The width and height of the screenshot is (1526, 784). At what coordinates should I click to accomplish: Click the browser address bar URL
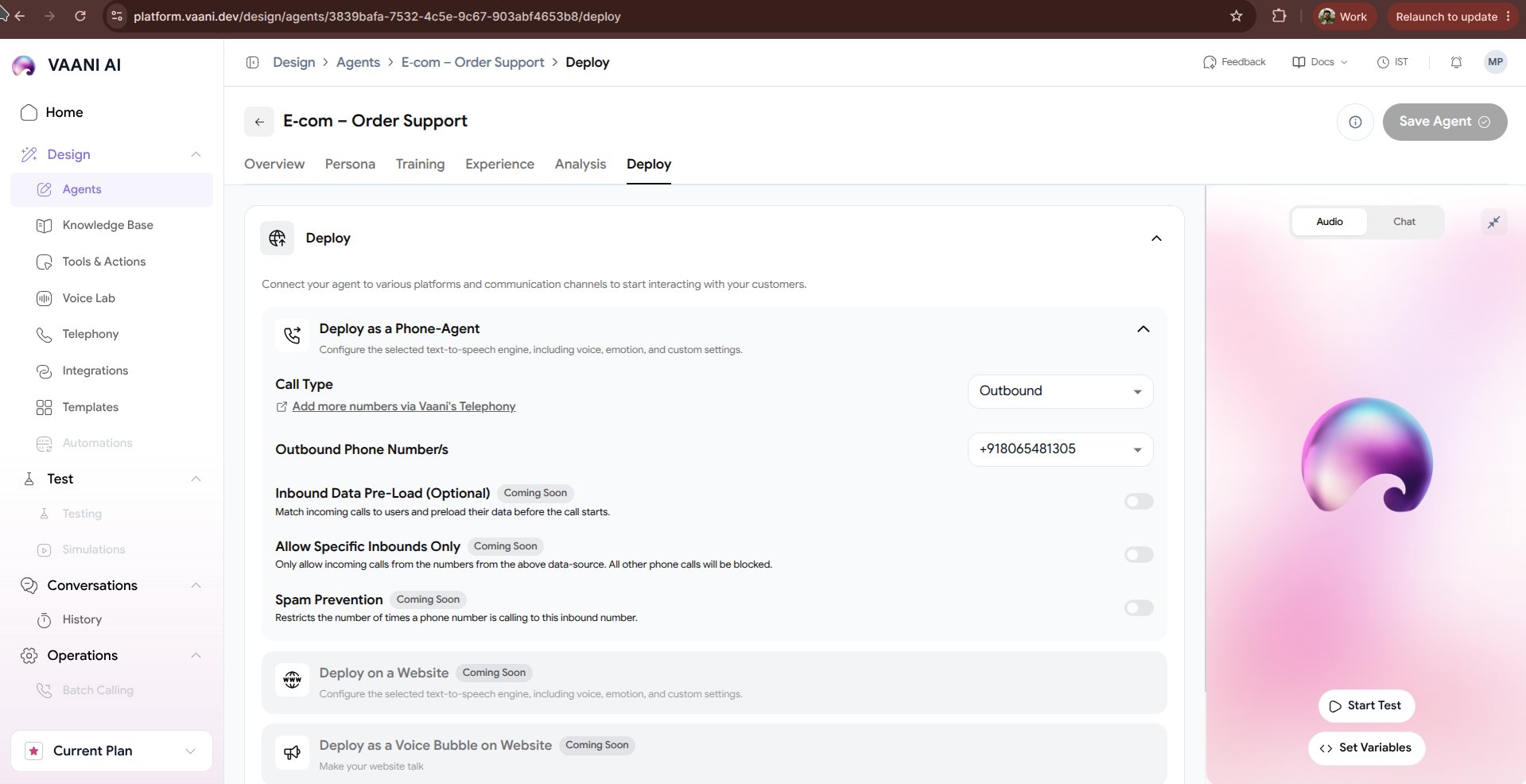pos(377,16)
